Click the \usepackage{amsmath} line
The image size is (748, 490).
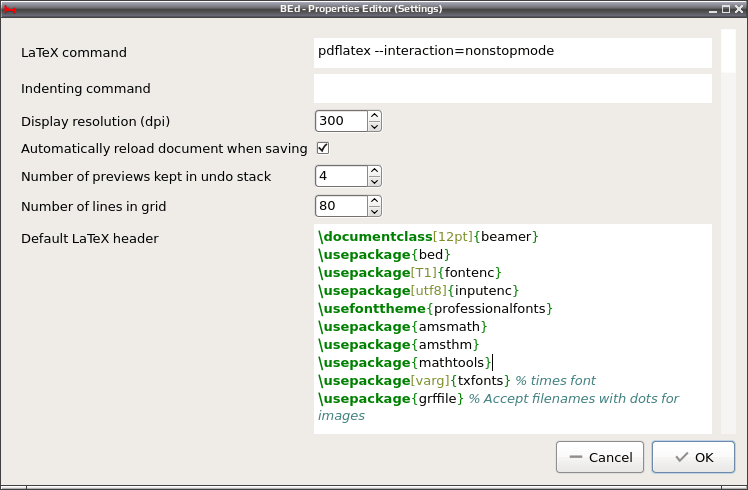pyautogui.click(x=402, y=327)
